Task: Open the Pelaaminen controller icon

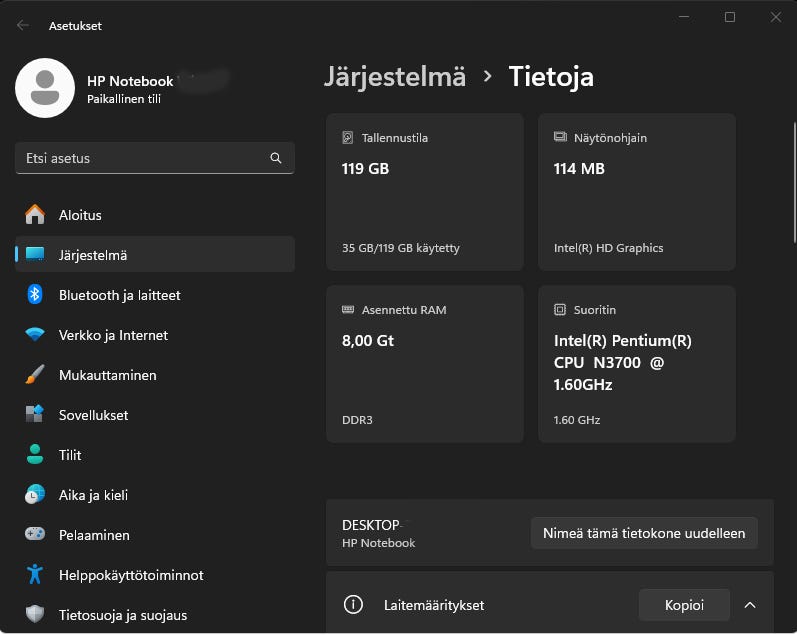Action: click(x=35, y=535)
